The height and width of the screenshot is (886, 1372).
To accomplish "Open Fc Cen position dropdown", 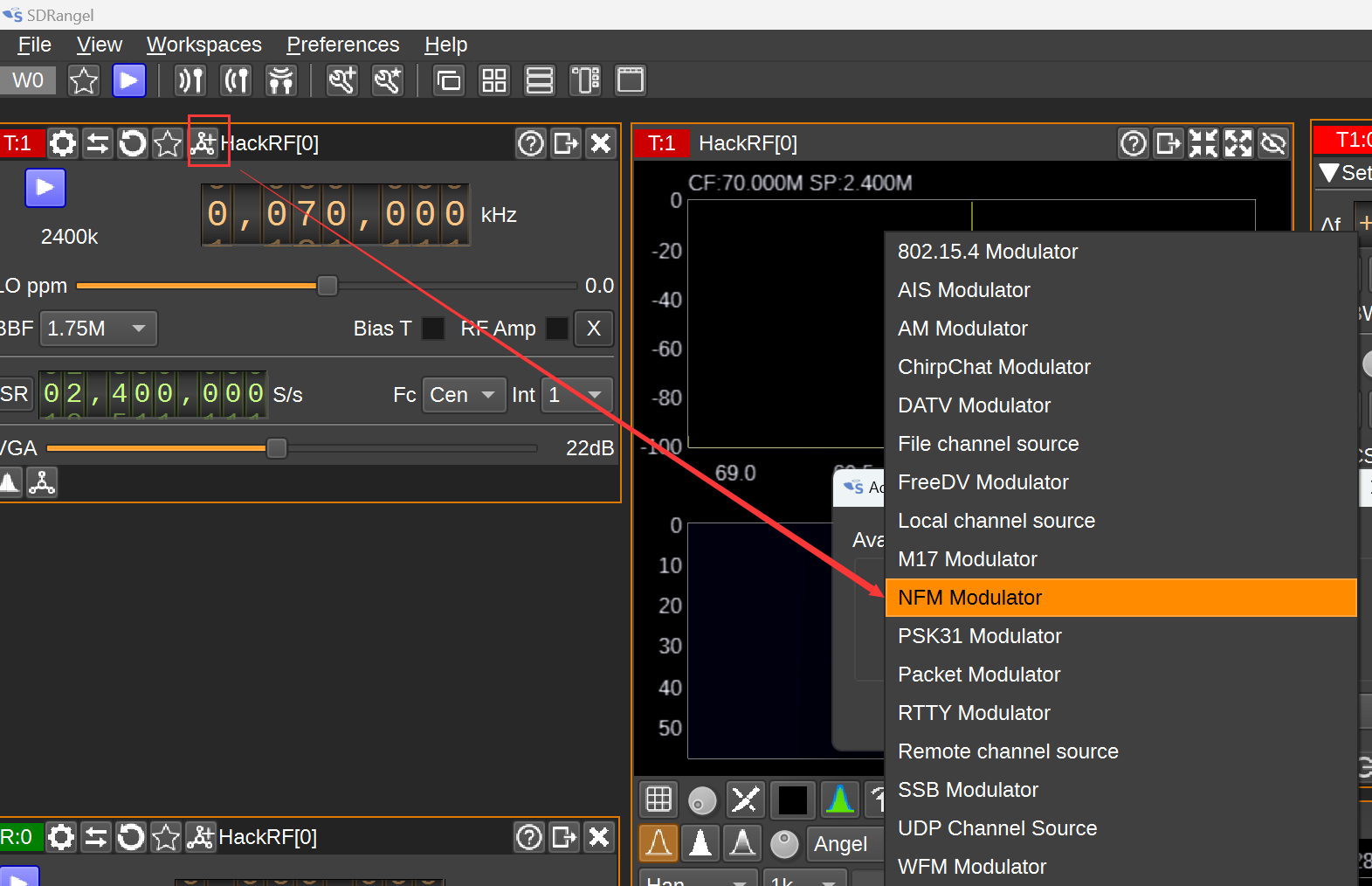I will coord(464,395).
